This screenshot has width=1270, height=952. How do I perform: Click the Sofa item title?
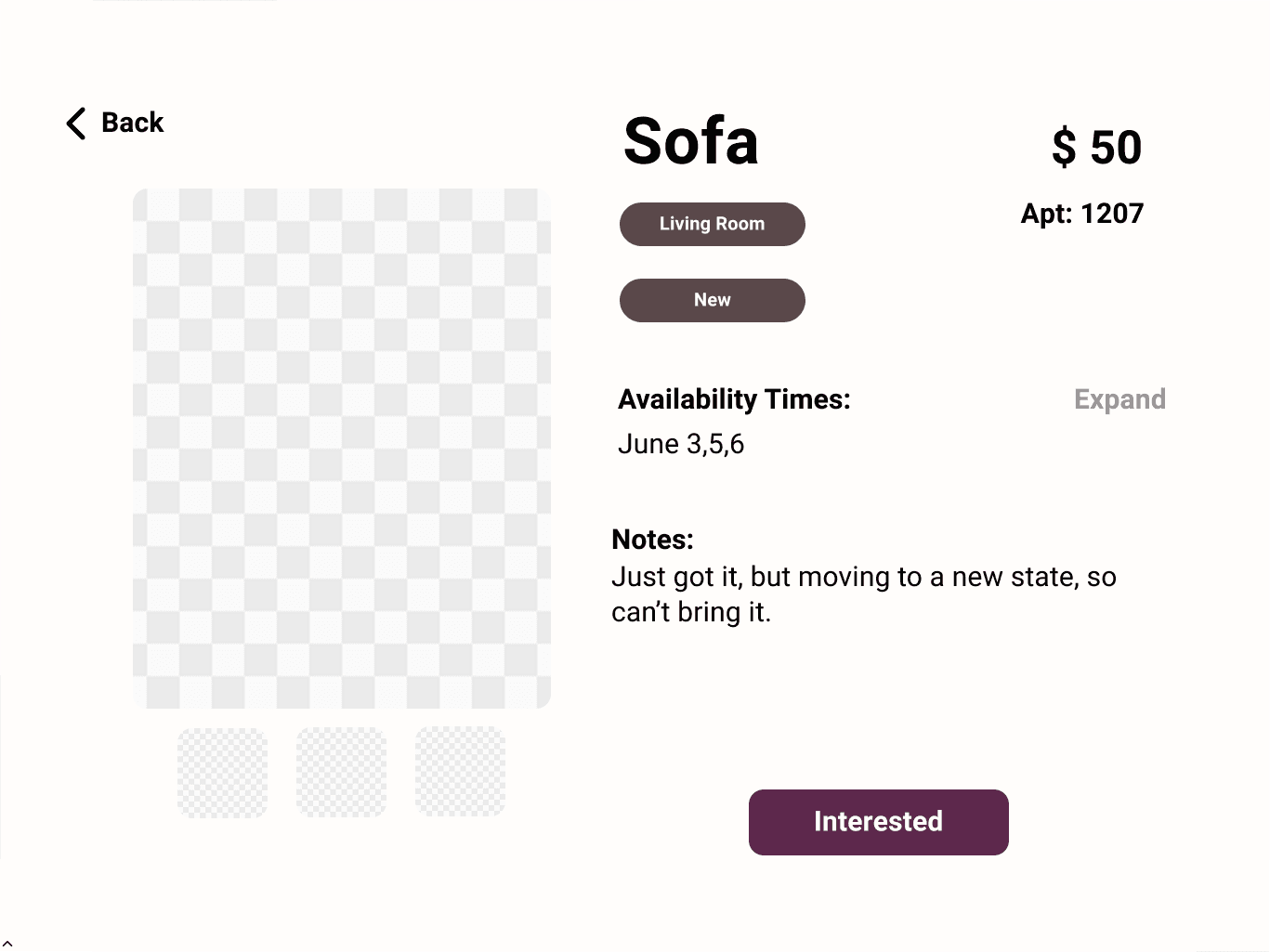[691, 142]
